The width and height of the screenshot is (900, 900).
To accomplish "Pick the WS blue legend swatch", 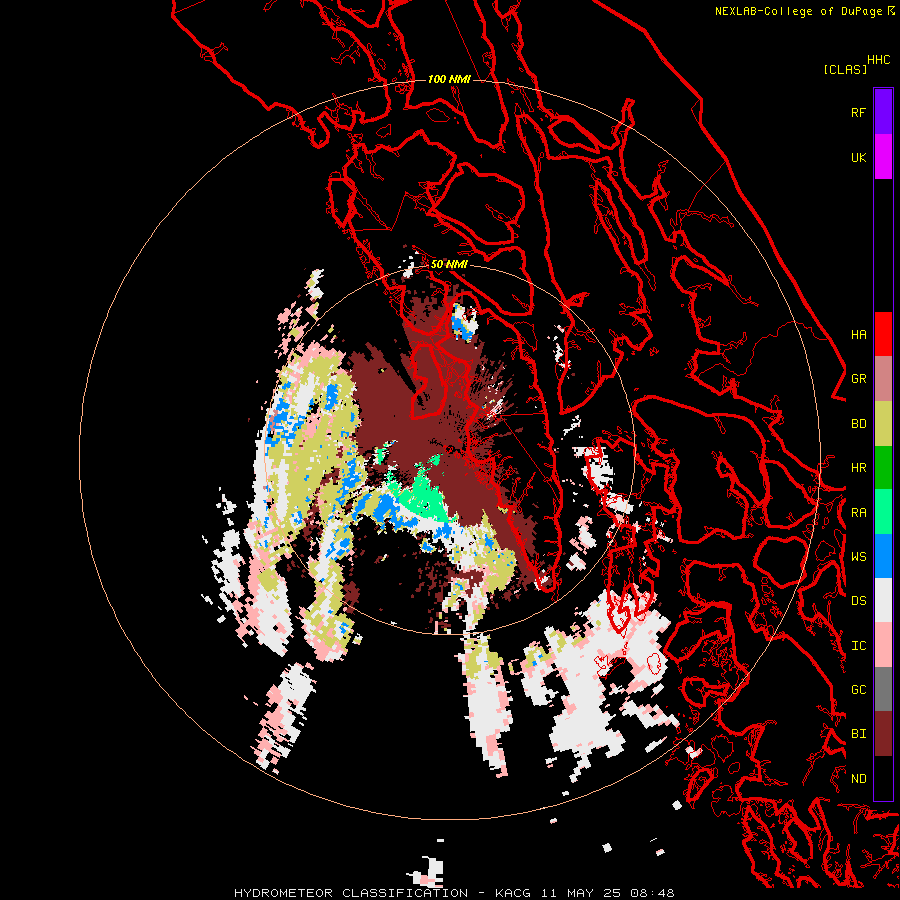I will tap(883, 556).
